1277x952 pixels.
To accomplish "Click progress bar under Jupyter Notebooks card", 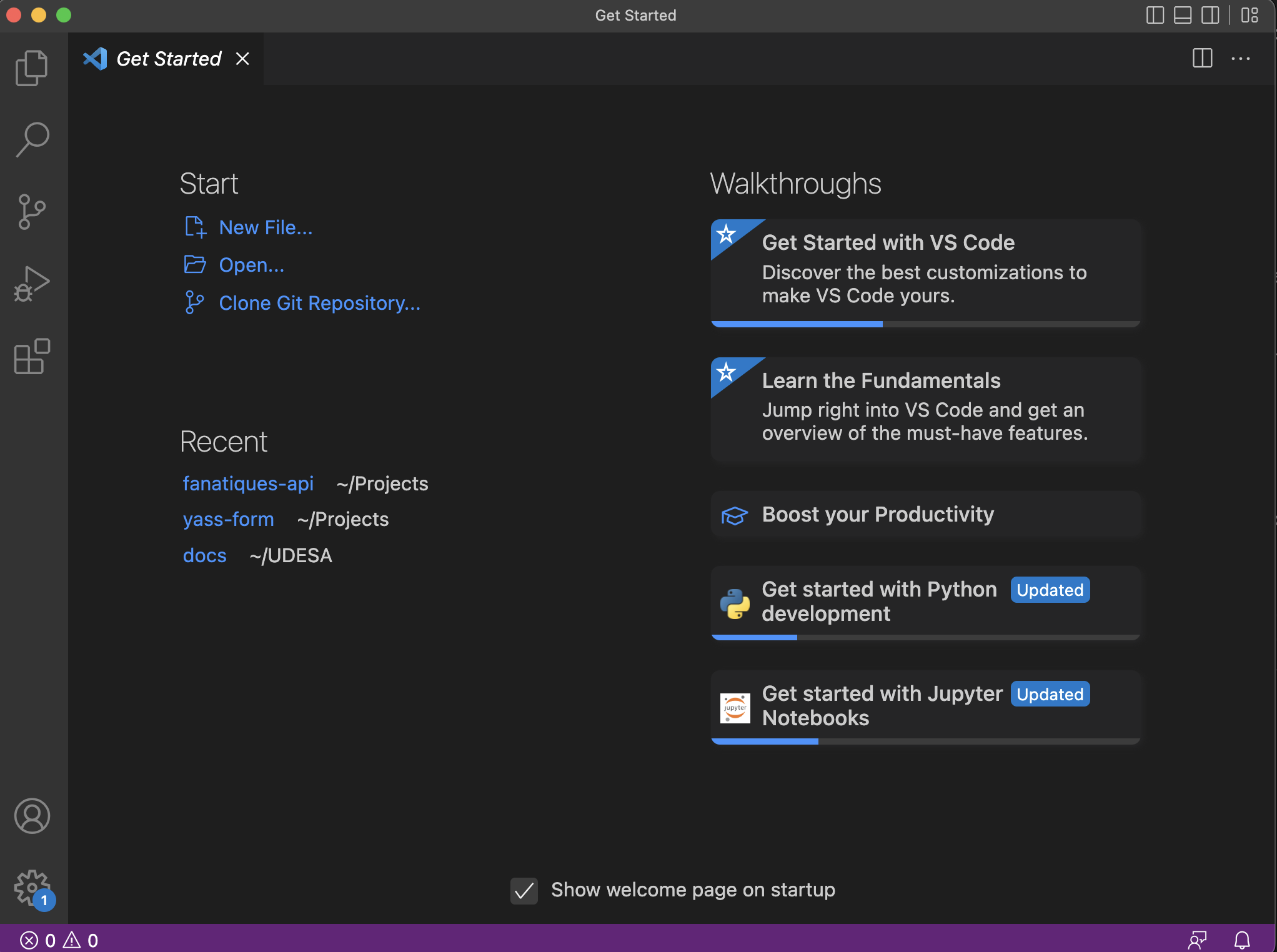I will pos(926,741).
